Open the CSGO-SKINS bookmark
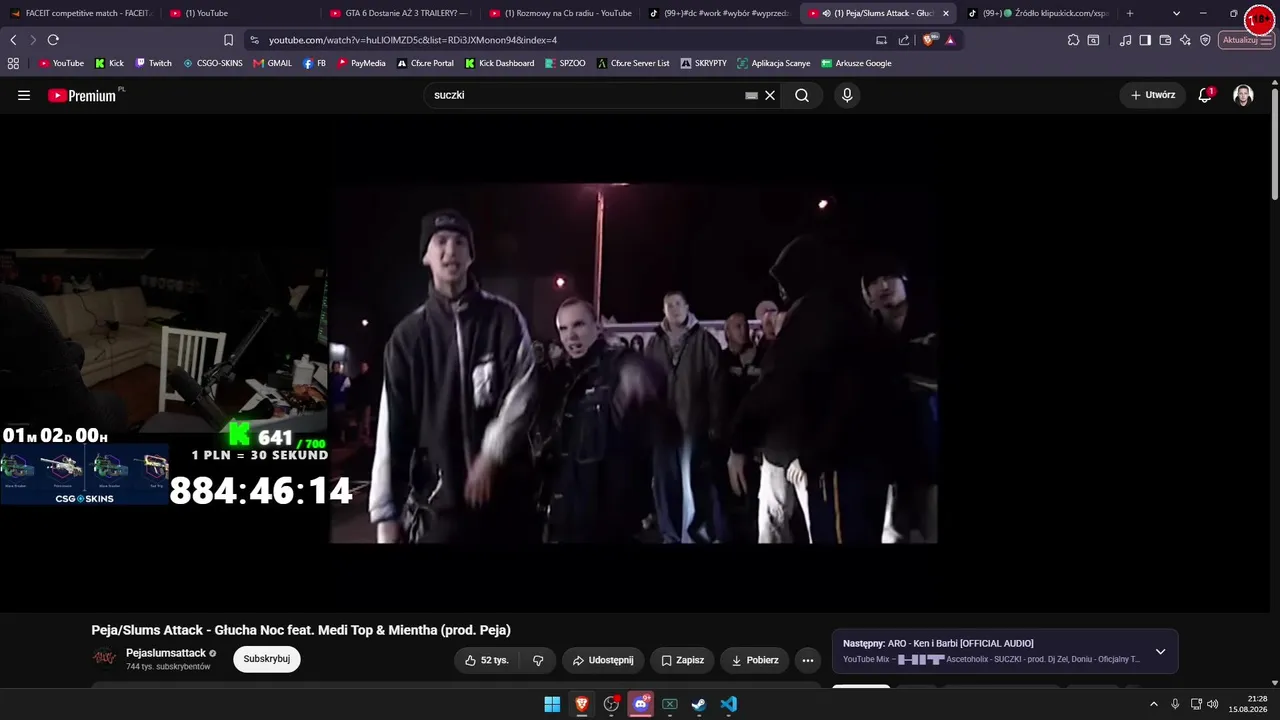The width and height of the screenshot is (1280, 720). click(x=212, y=63)
